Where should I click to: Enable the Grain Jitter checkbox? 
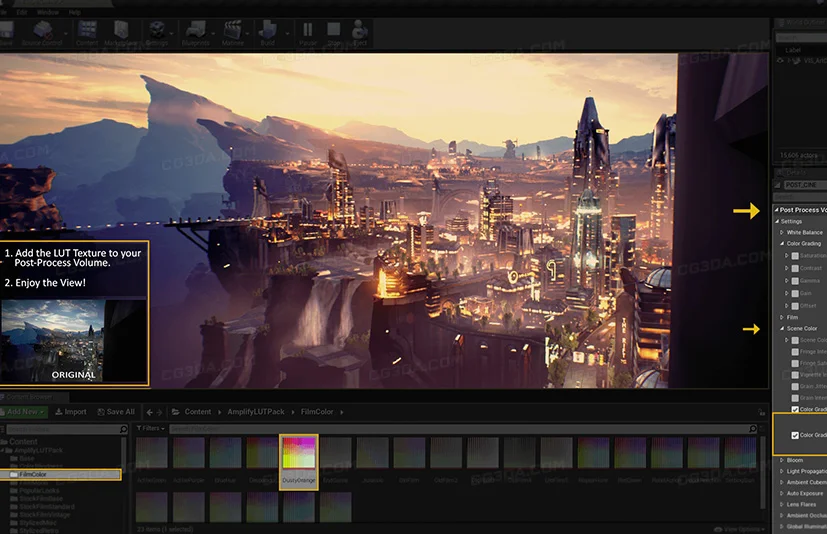(795, 387)
